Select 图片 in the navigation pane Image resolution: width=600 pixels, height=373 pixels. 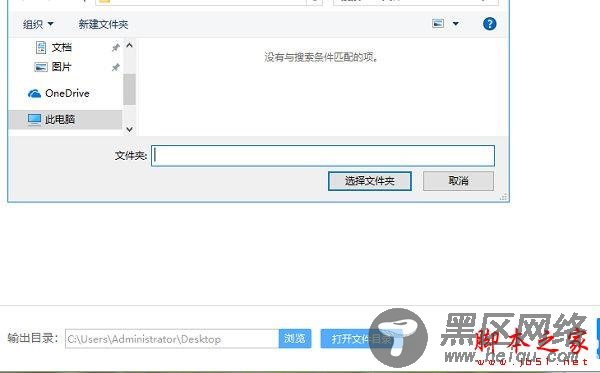coord(62,67)
